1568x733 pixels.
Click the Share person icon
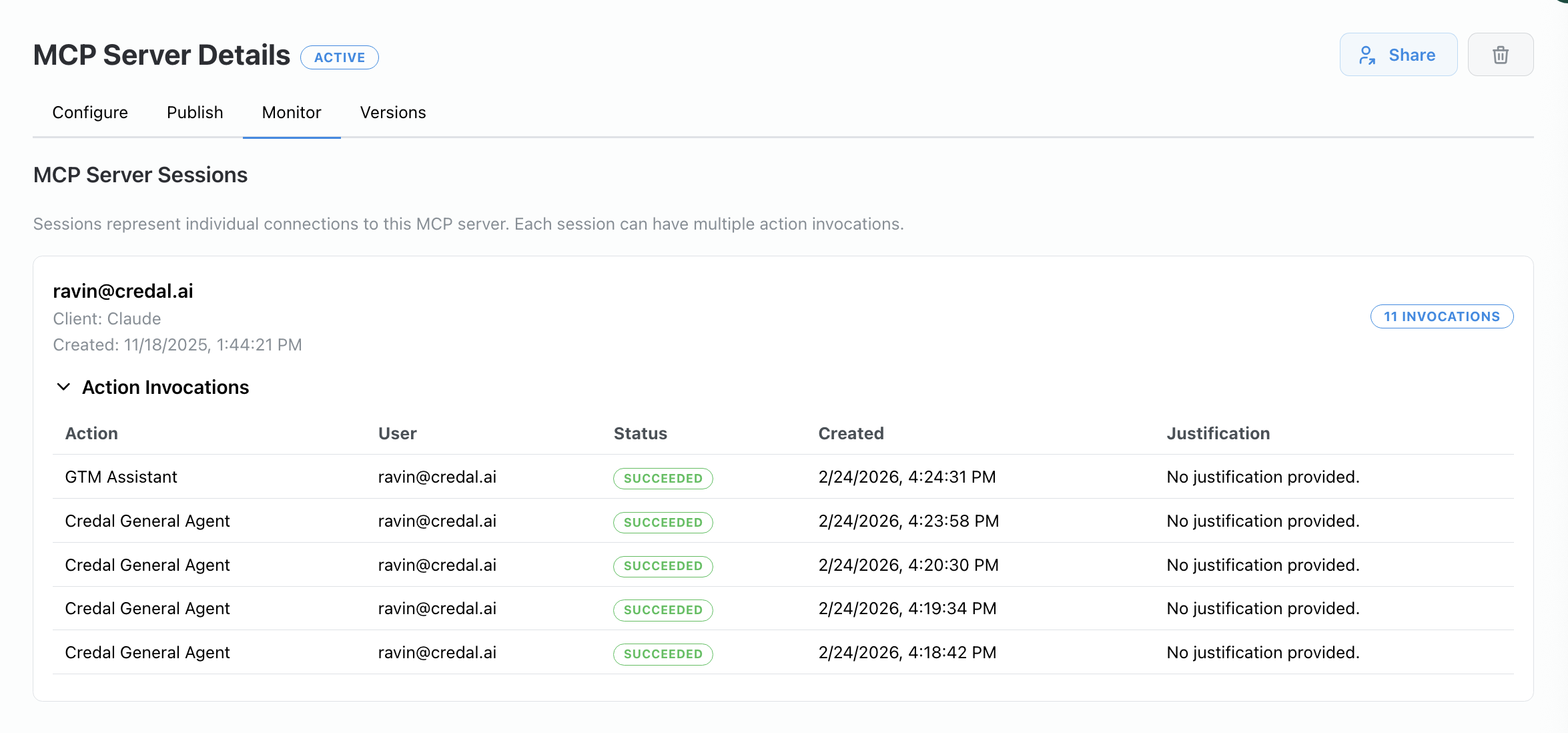click(1367, 55)
